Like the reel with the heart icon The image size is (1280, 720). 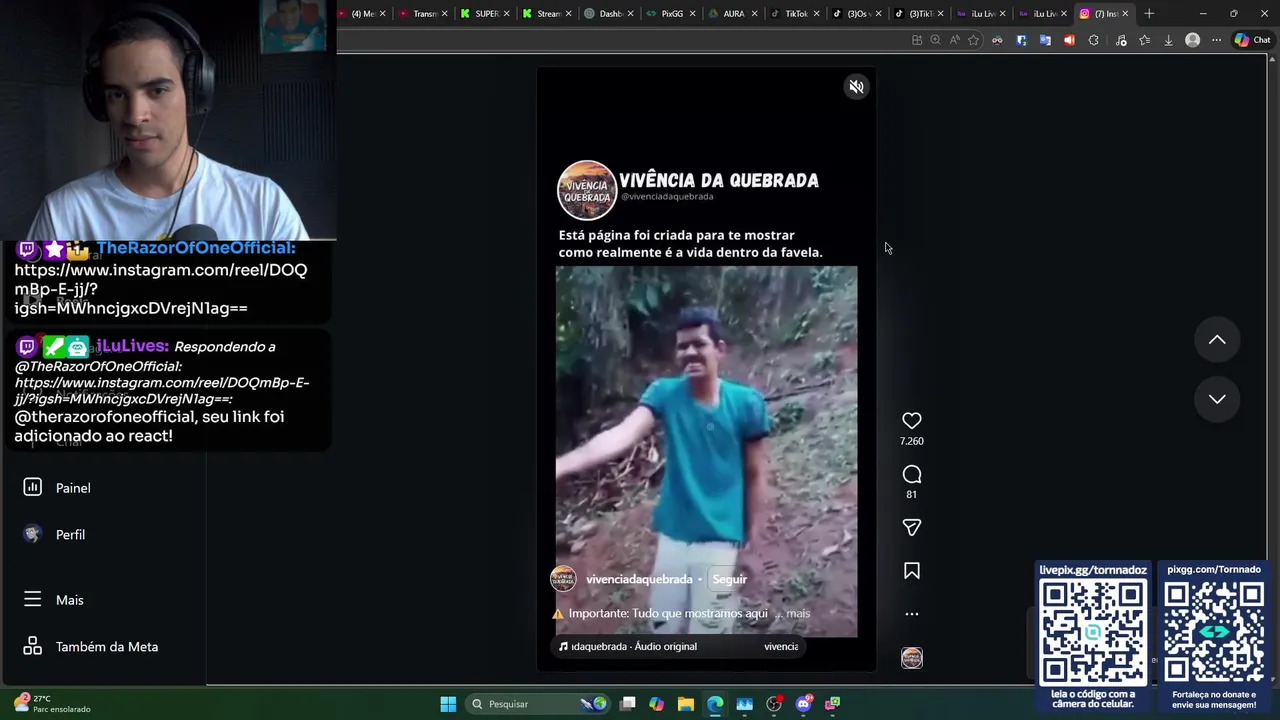[911, 421]
